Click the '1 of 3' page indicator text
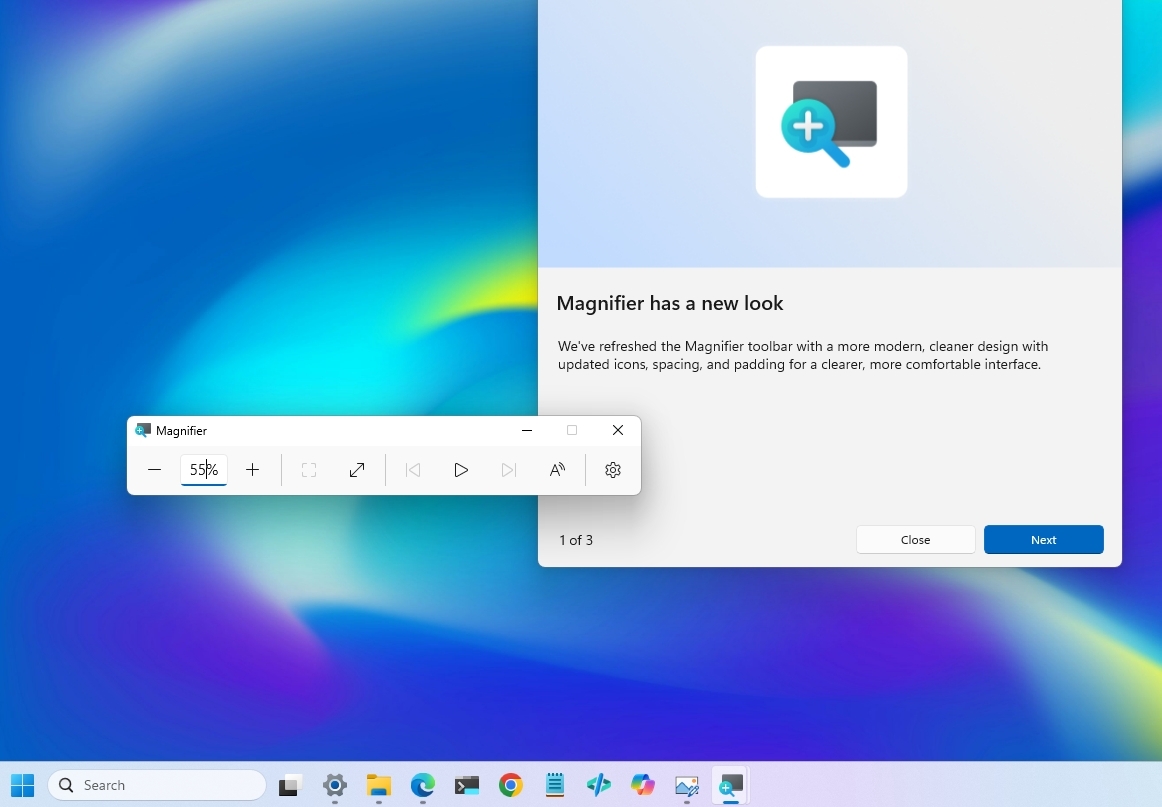 [x=576, y=540]
